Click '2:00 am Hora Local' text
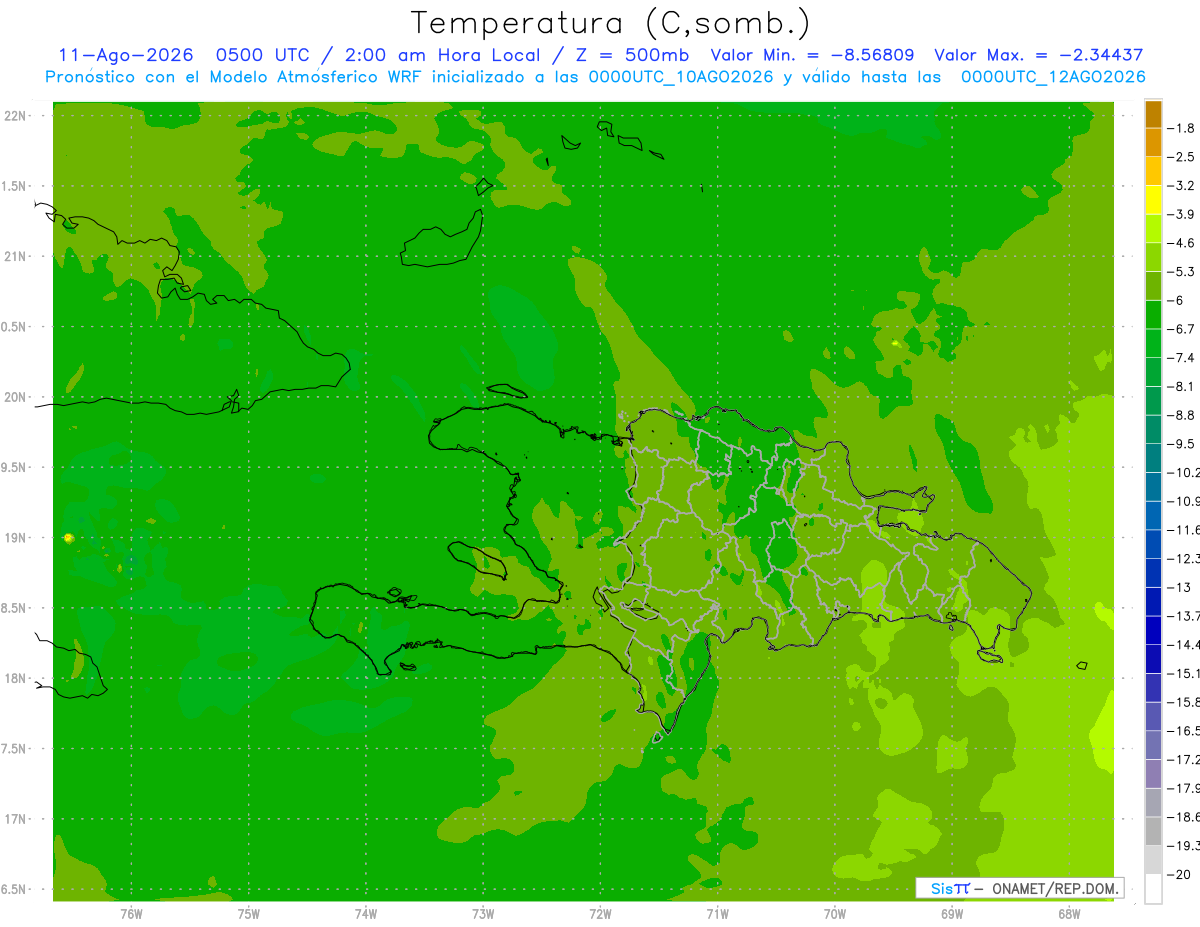The height and width of the screenshot is (927, 1200). pos(442,56)
